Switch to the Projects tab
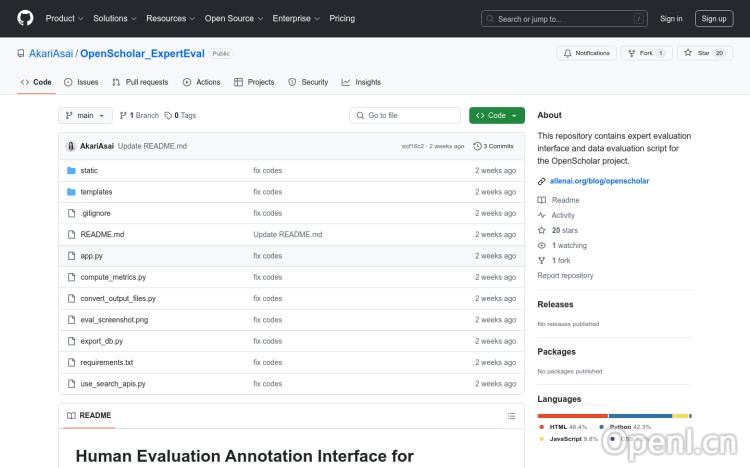This screenshot has height=468, width=750. point(254,82)
